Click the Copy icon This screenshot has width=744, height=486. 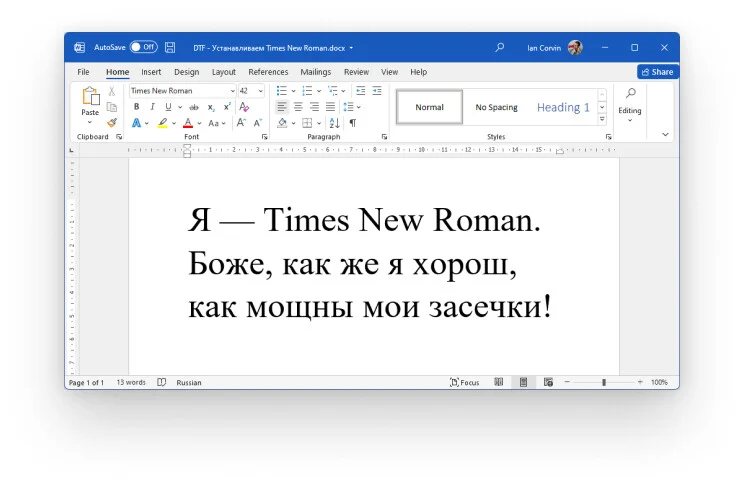(112, 107)
